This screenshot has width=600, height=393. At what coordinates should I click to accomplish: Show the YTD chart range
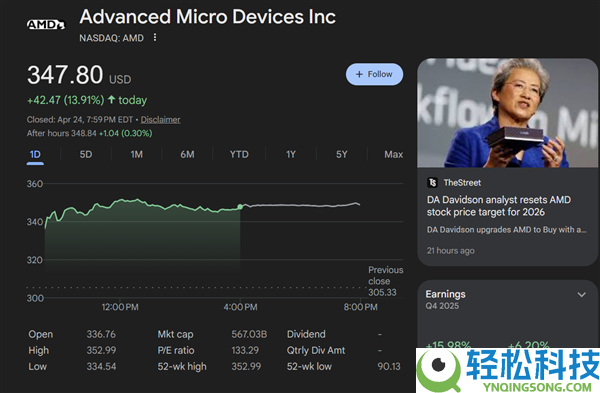239,155
